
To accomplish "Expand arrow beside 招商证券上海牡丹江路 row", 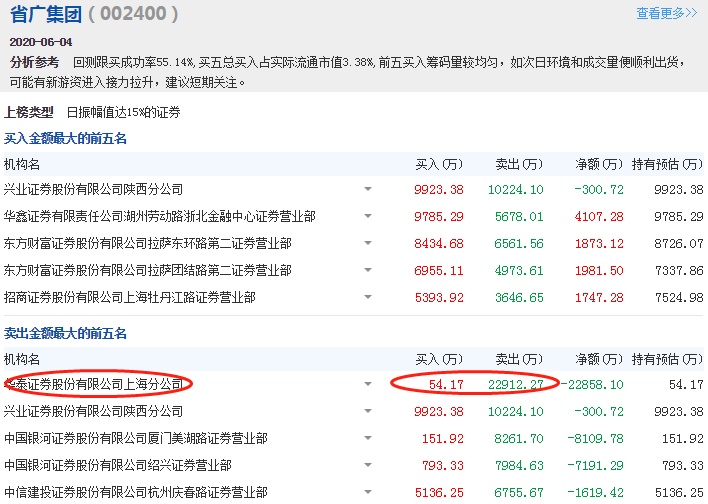I will [368, 298].
